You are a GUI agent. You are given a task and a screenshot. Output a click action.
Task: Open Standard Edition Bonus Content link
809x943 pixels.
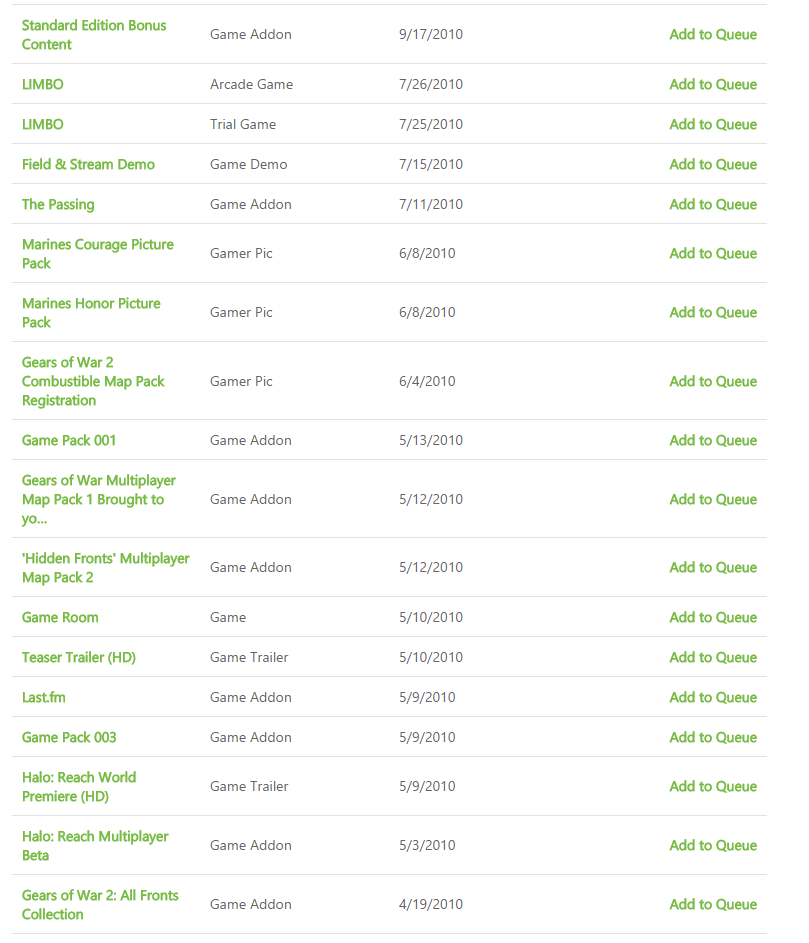click(x=94, y=35)
